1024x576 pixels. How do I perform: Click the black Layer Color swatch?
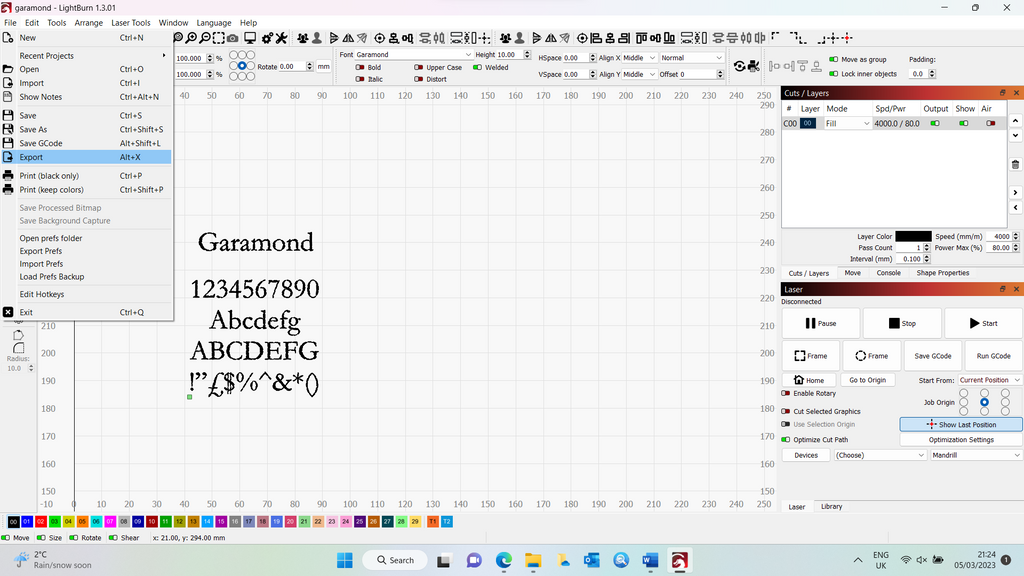point(913,236)
